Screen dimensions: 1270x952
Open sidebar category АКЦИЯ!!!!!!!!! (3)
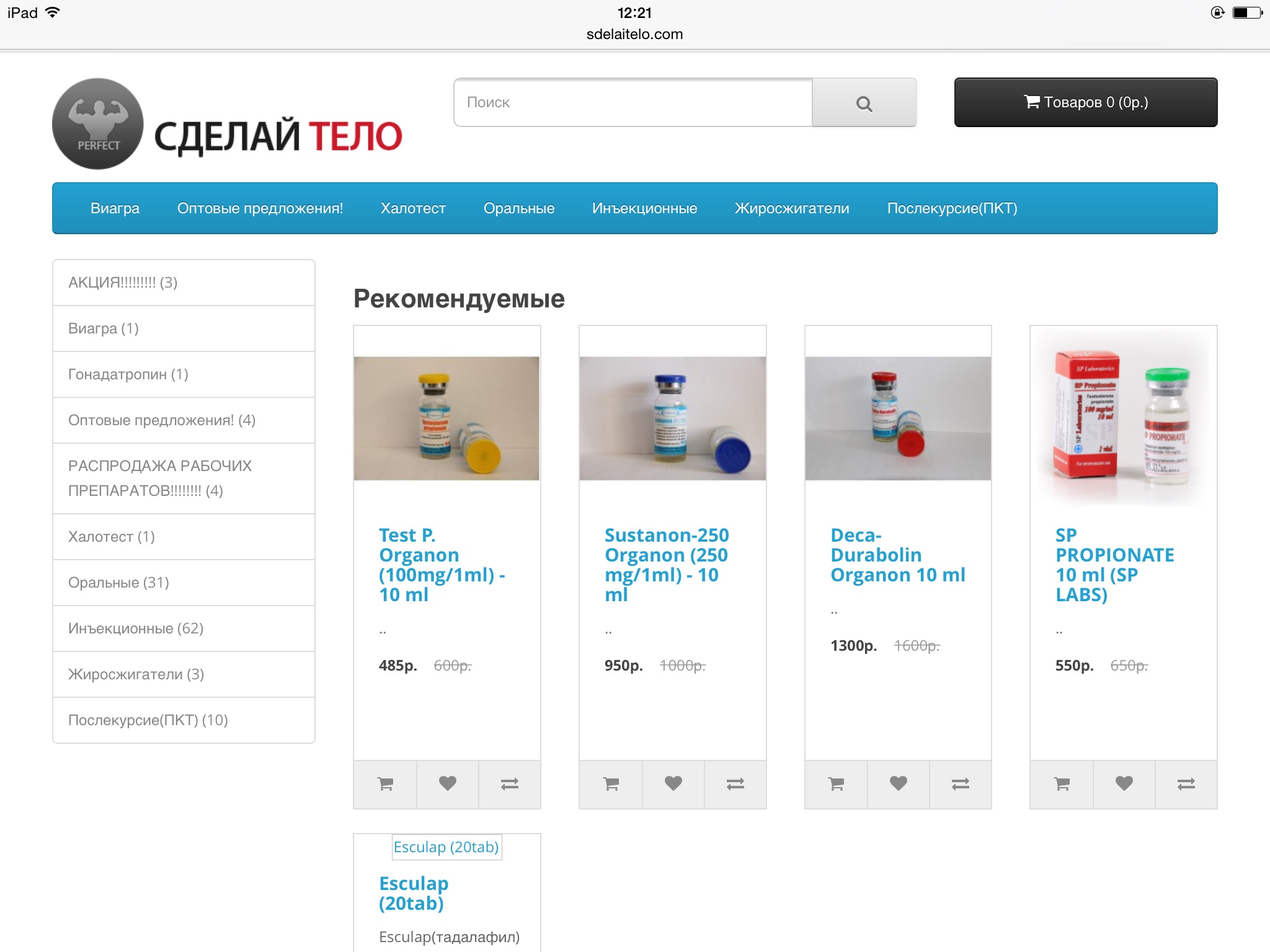184,283
